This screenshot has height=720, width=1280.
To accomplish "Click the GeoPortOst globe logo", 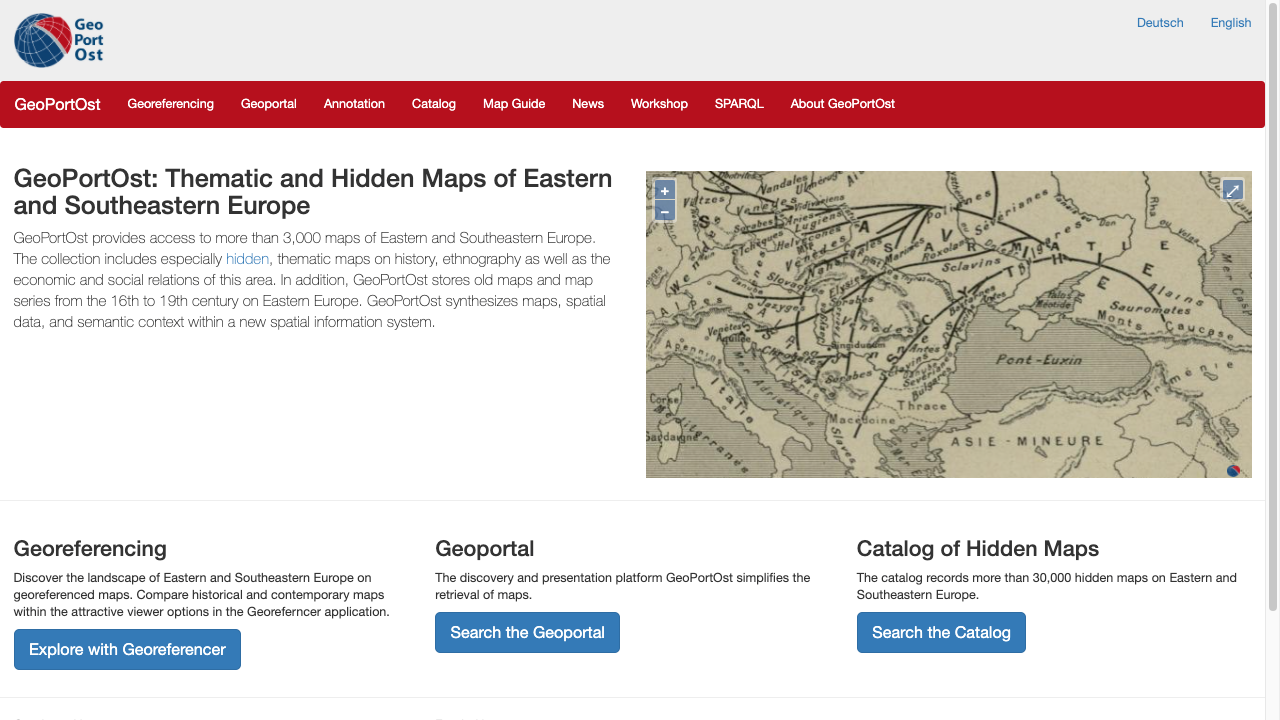I will 58,40.
